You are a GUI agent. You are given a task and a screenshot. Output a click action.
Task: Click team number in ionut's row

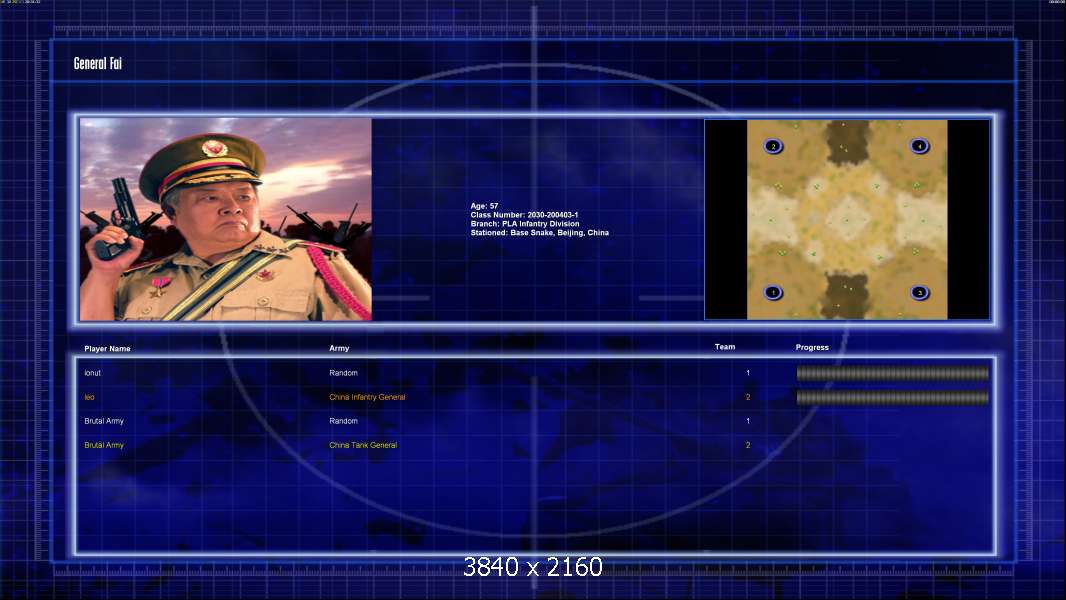[748, 373]
